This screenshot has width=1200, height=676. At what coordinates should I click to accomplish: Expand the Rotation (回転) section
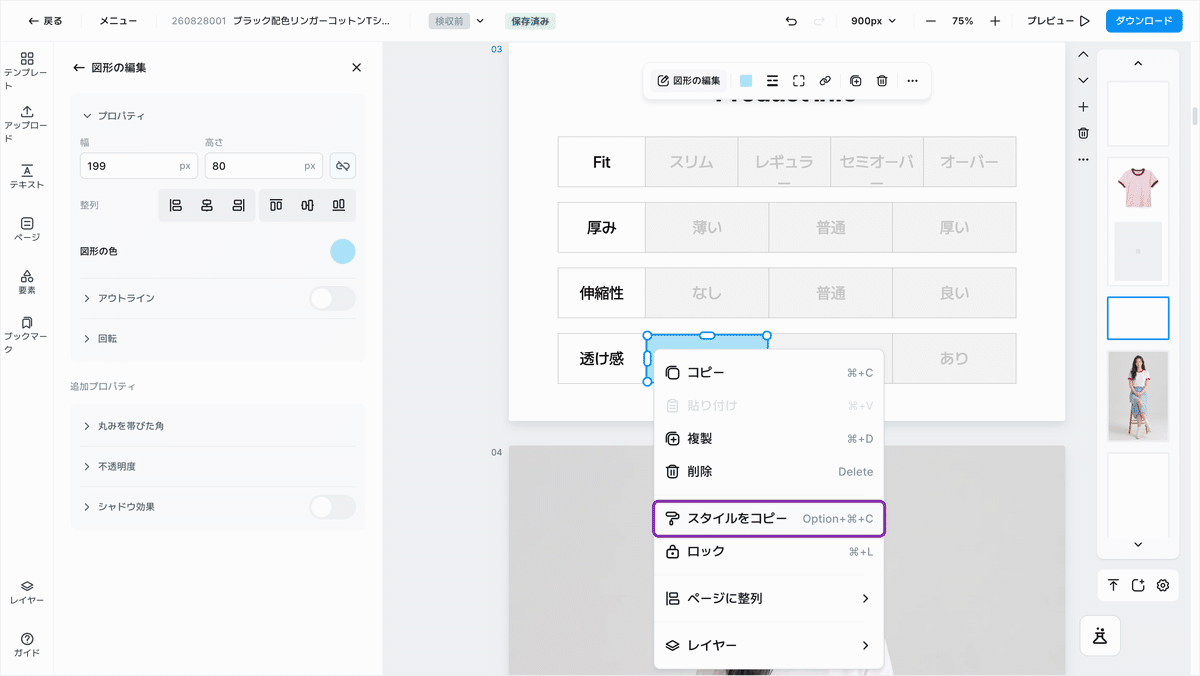click(x=87, y=339)
